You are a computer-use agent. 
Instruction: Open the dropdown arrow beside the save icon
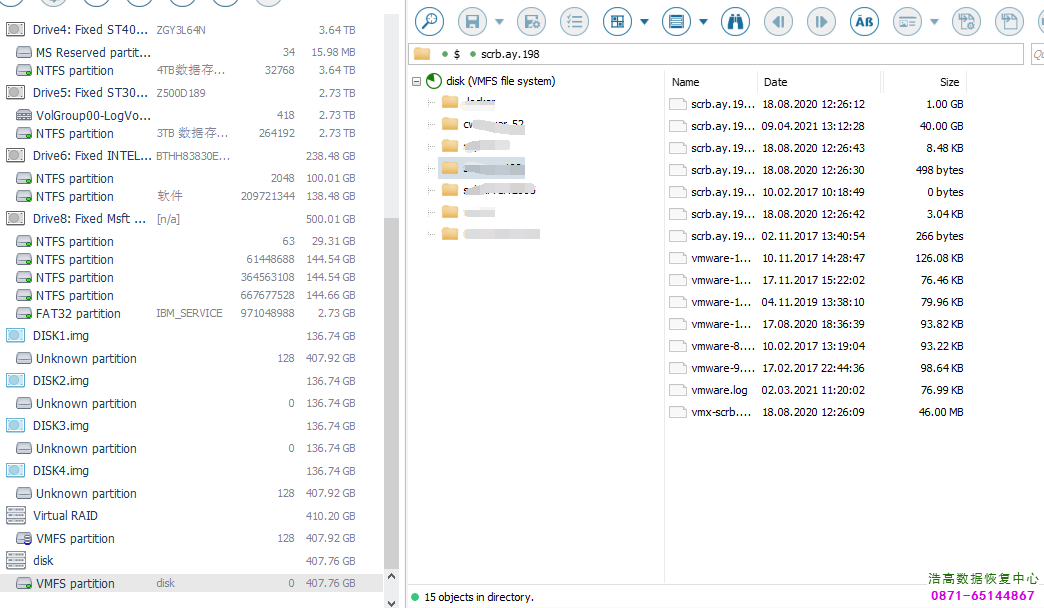tap(499, 21)
